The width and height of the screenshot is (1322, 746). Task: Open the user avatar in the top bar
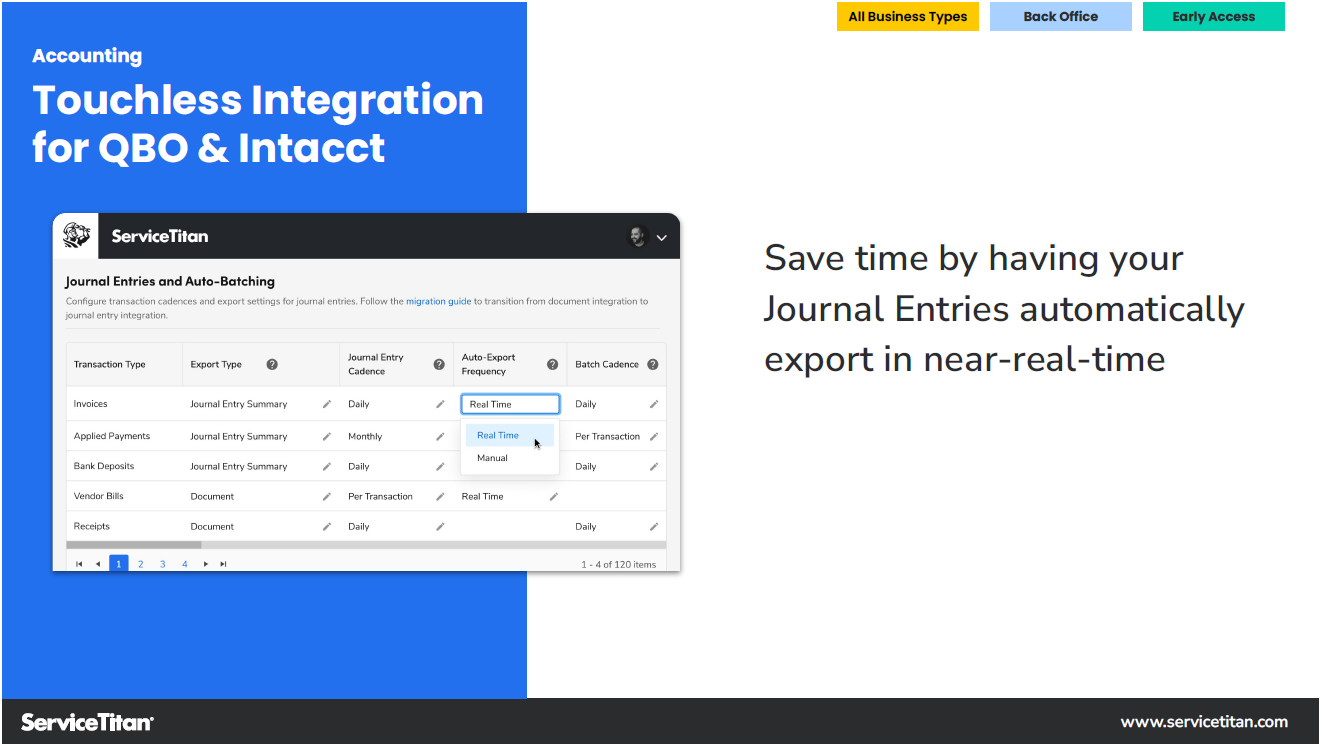click(x=637, y=237)
